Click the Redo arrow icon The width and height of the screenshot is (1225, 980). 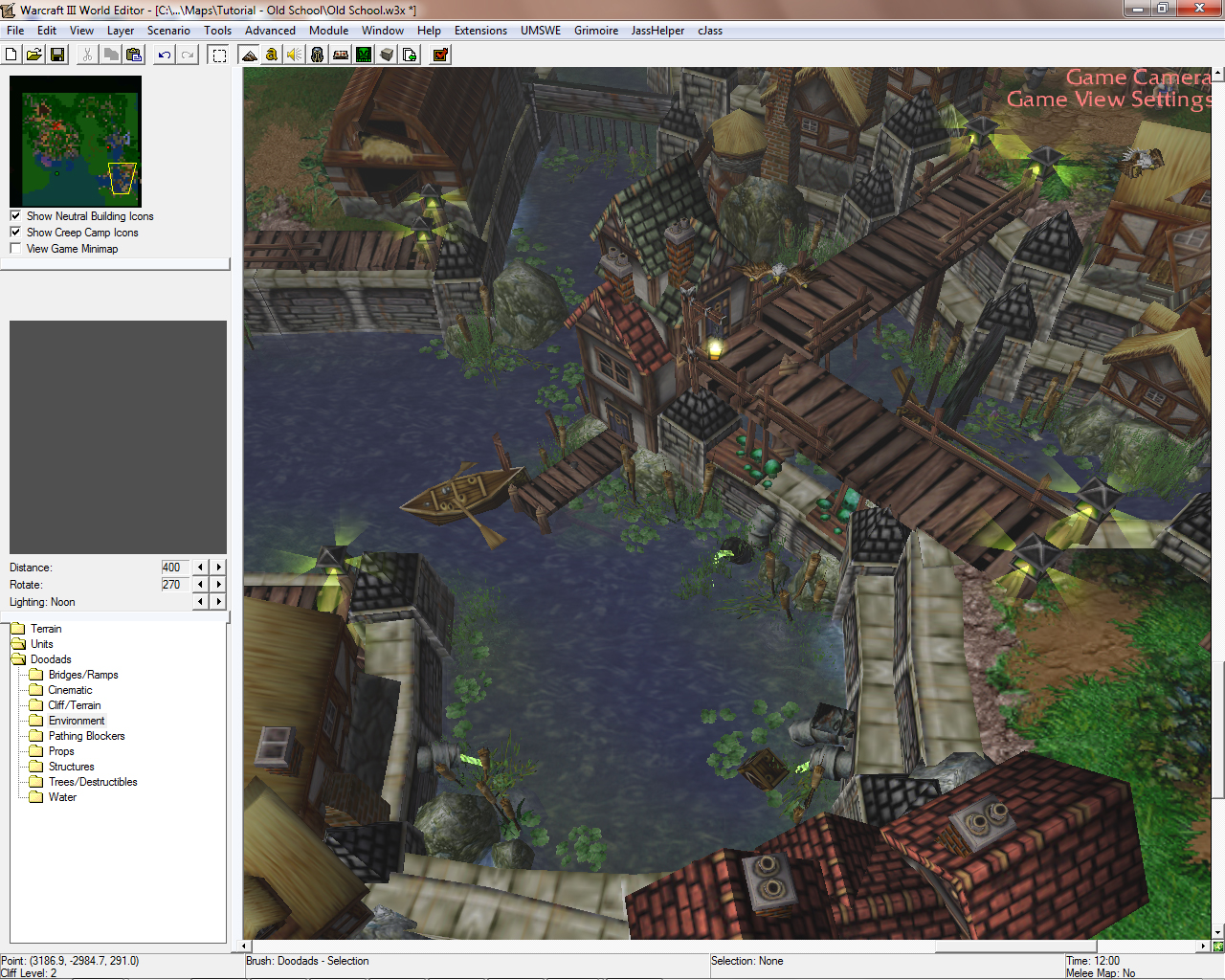pyautogui.click(x=188, y=55)
